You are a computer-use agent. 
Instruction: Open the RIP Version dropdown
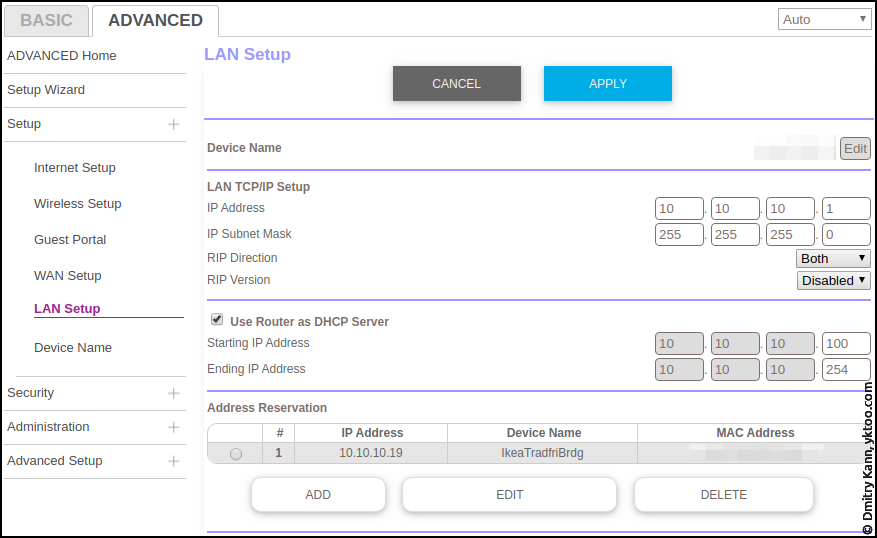pyautogui.click(x=833, y=280)
